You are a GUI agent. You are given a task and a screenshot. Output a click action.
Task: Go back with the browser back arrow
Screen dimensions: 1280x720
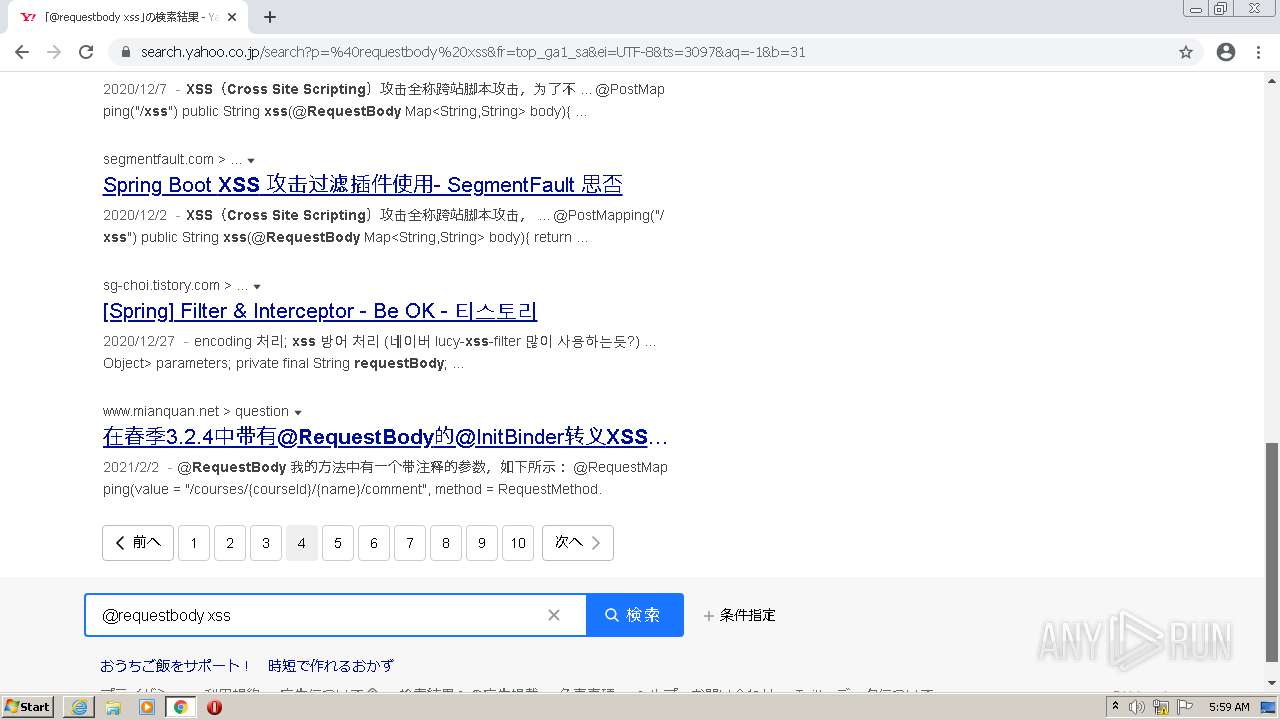22,52
